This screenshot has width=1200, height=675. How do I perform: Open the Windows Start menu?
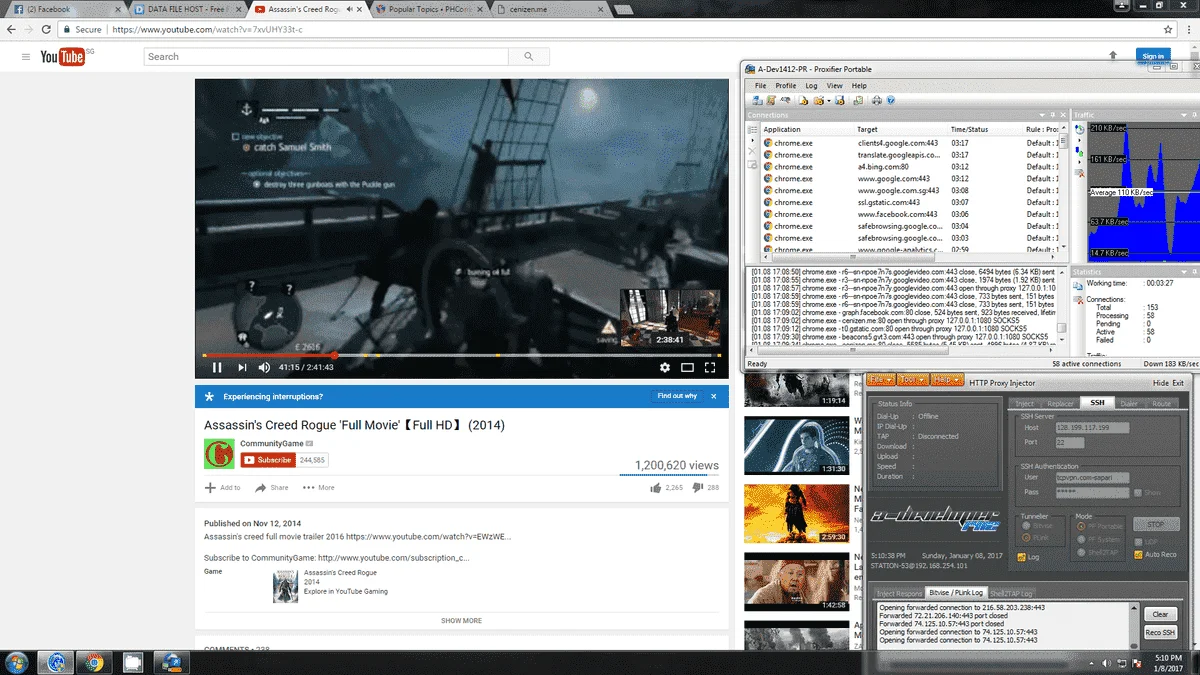17,662
